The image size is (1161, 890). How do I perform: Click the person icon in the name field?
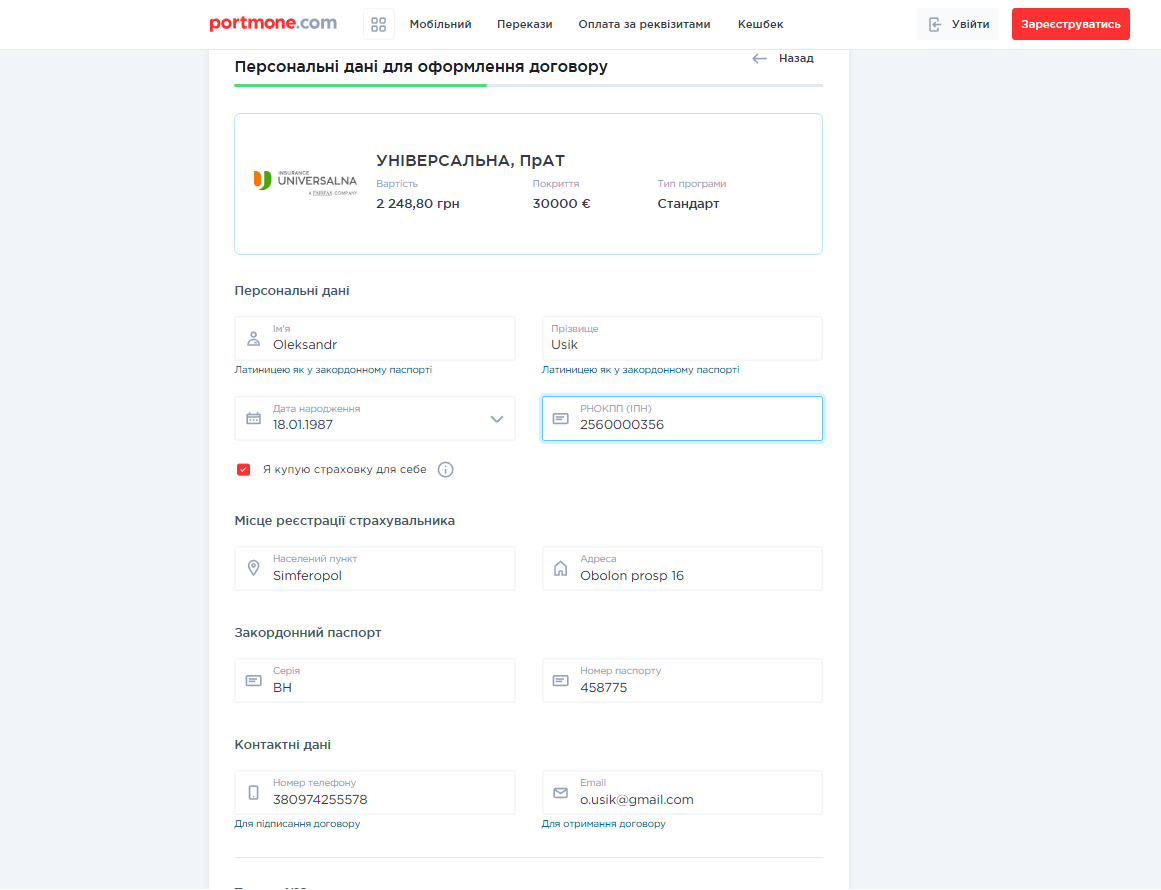254,339
